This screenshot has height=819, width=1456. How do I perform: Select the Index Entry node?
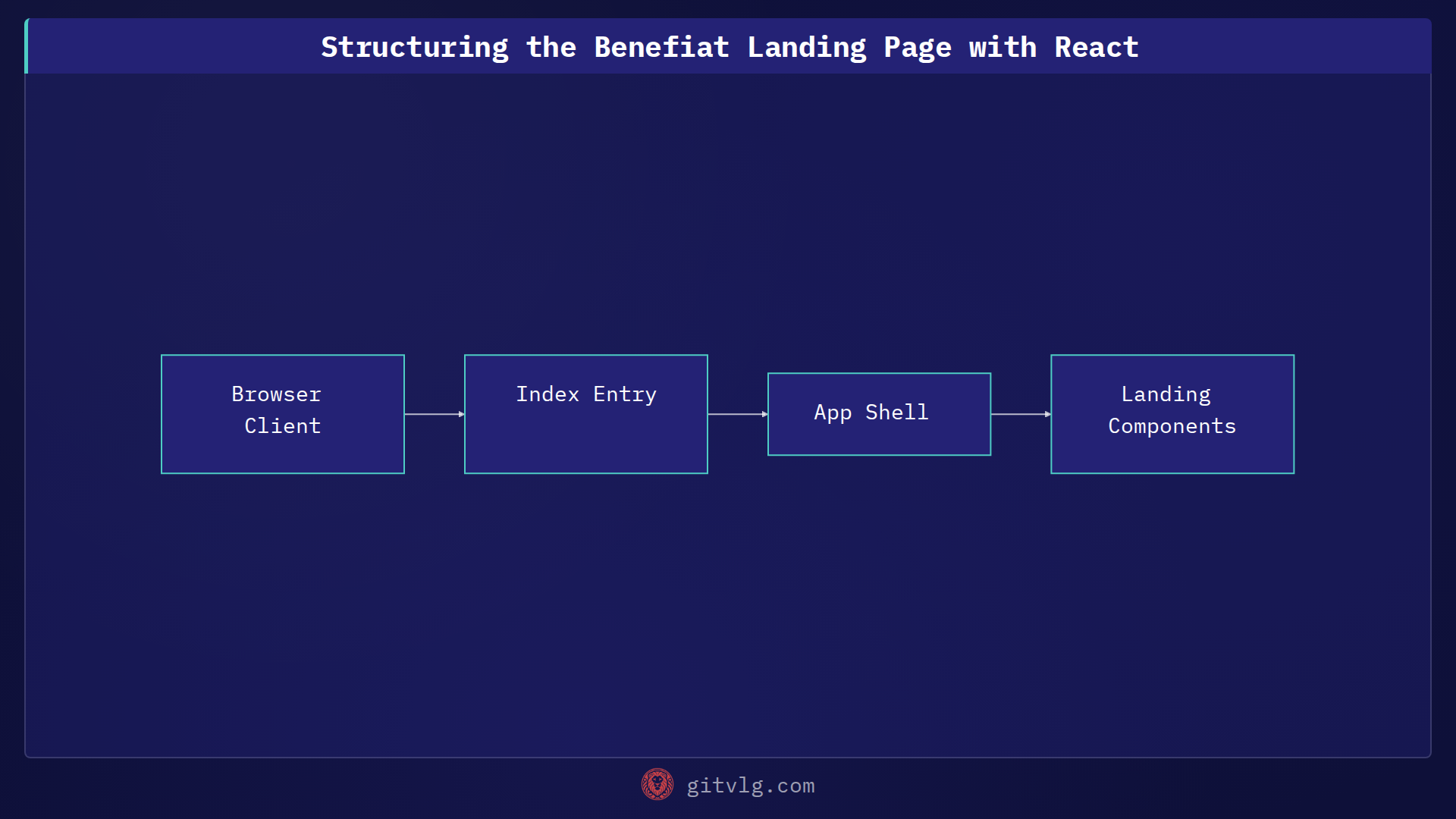pyautogui.click(x=586, y=414)
